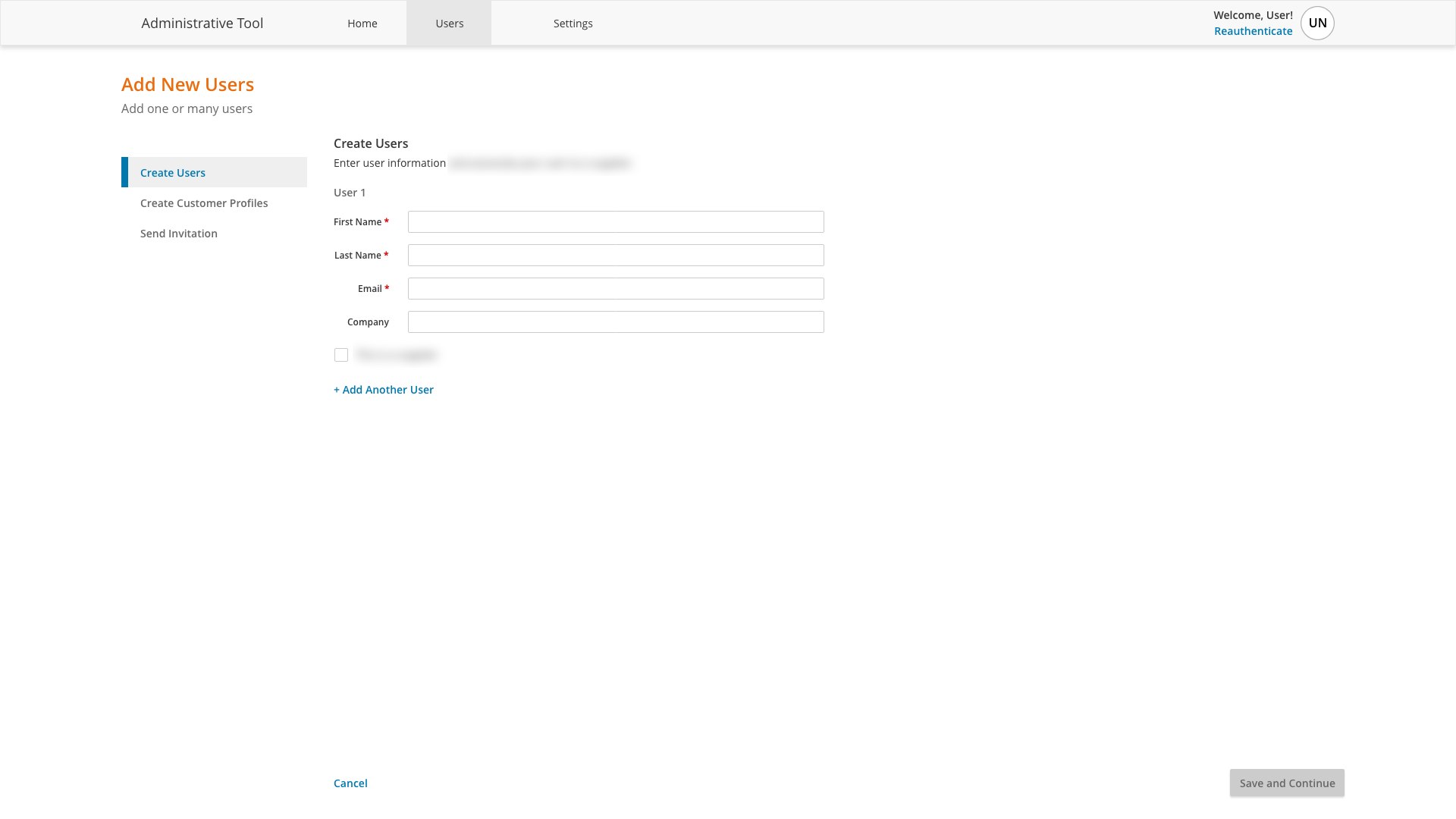Select the Send Invitation step

(178, 233)
